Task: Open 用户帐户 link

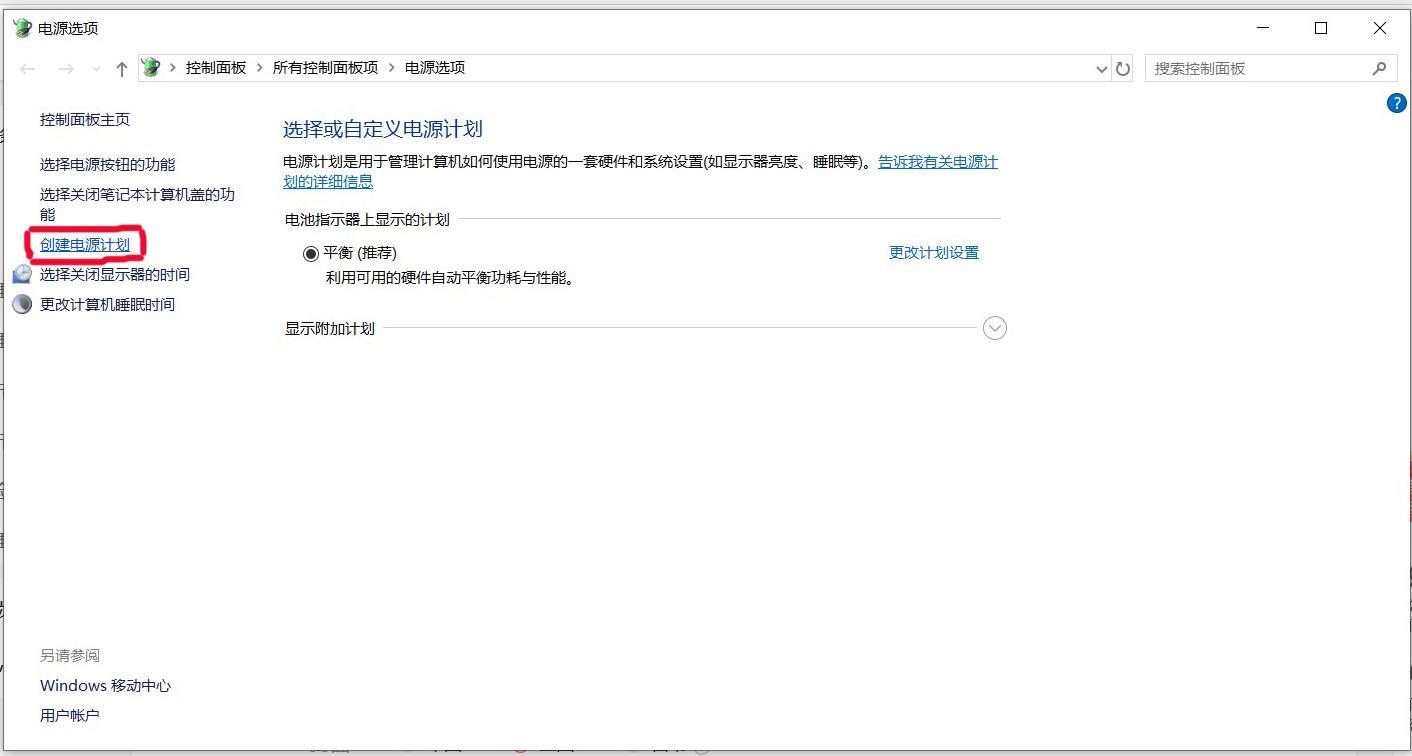Action: click(x=70, y=715)
